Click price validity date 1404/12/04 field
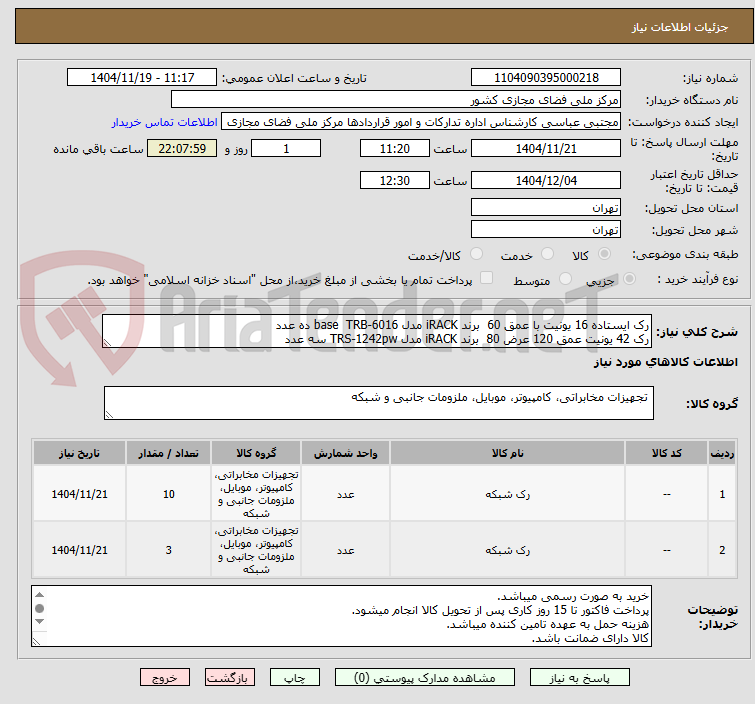This screenshot has height=704, width=755. coord(546,181)
